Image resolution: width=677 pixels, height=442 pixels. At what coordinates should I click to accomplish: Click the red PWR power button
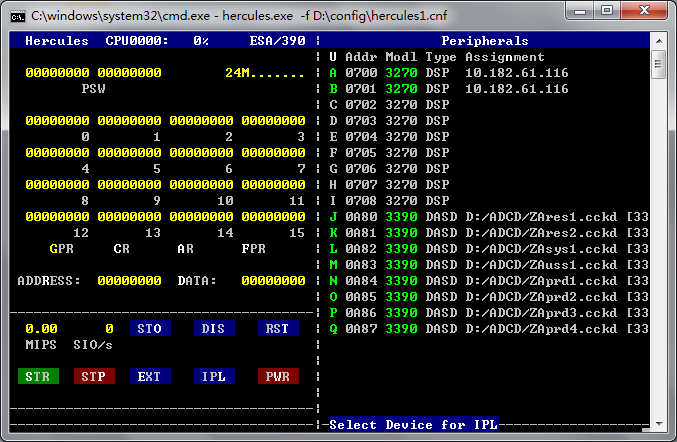[278, 376]
